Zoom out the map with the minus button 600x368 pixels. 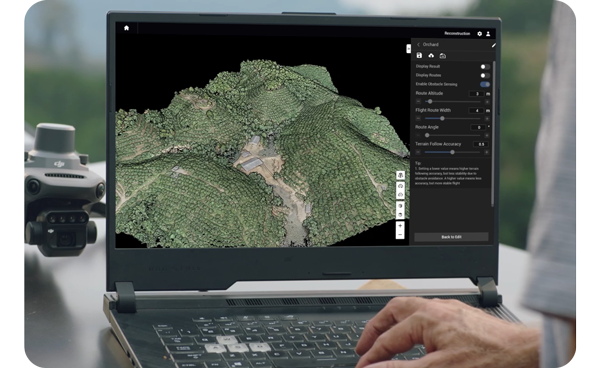click(400, 234)
